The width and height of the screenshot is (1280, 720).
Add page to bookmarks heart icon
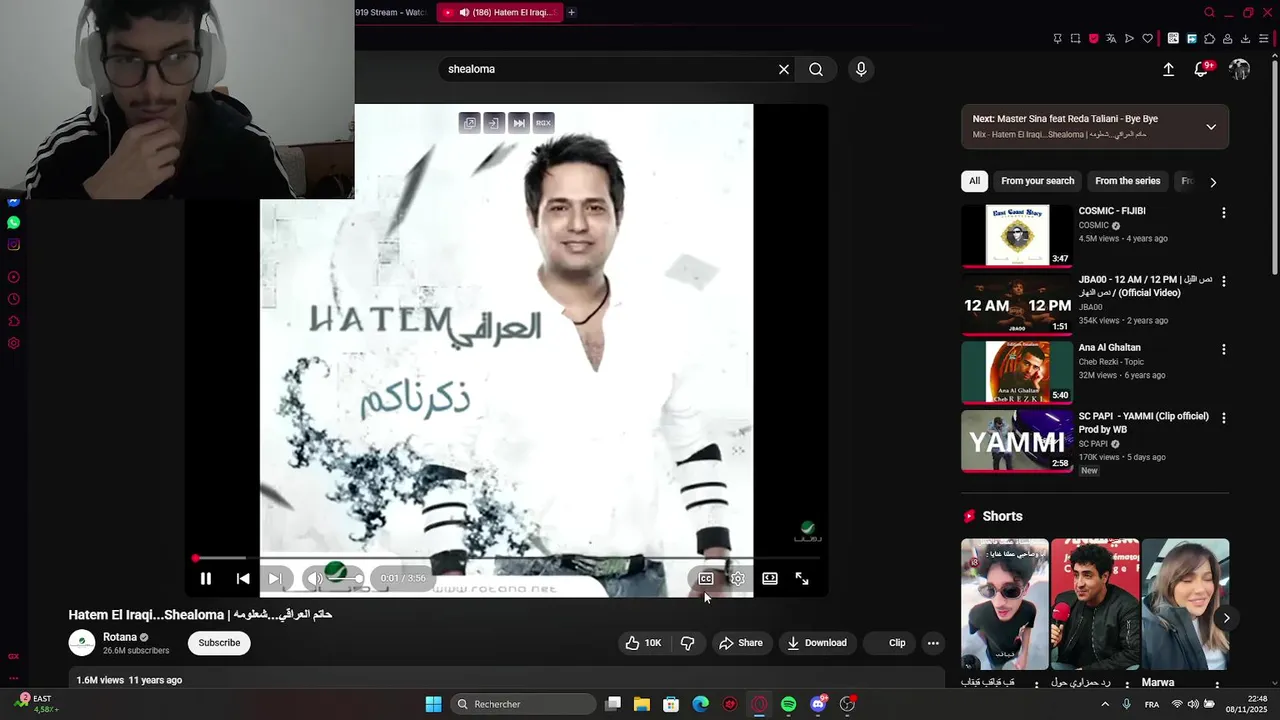click(1148, 39)
